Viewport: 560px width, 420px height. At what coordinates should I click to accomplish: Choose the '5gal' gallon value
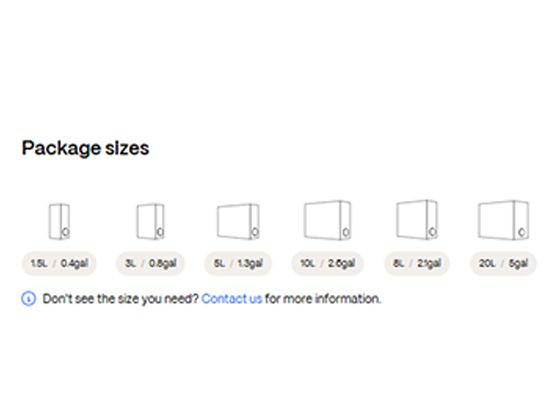coord(518,264)
